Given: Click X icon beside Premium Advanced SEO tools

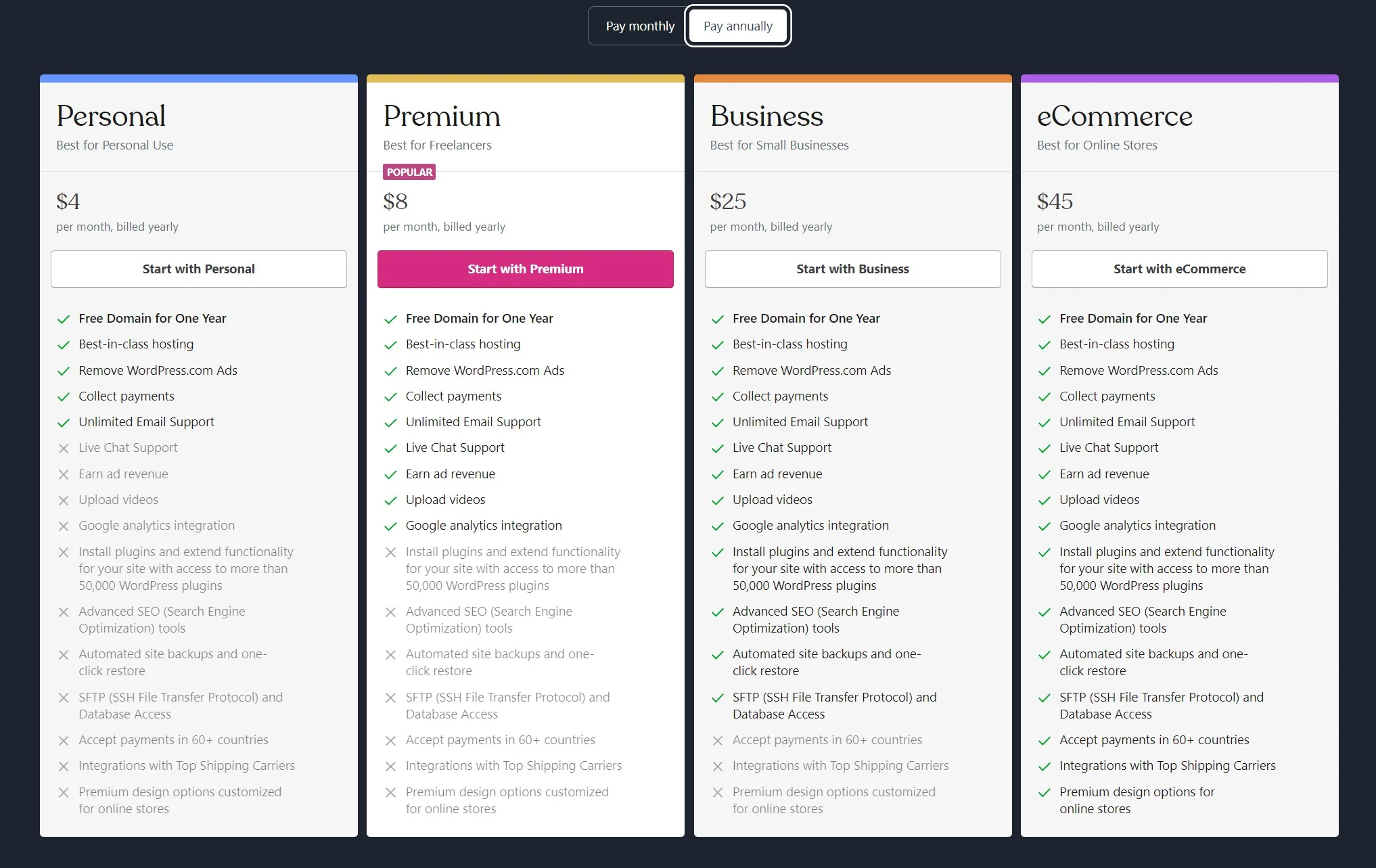Looking at the screenshot, I should pos(390,612).
